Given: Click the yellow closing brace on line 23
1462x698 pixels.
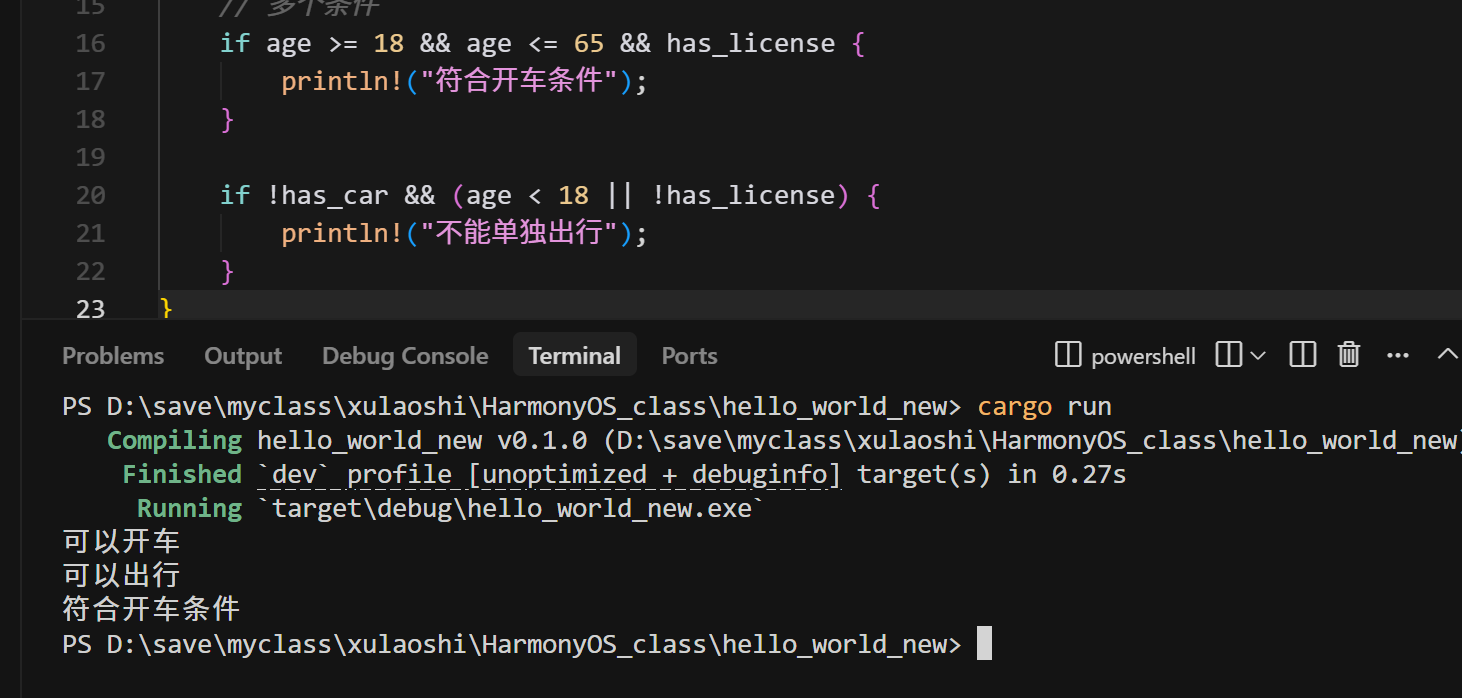Looking at the screenshot, I should [166, 308].
